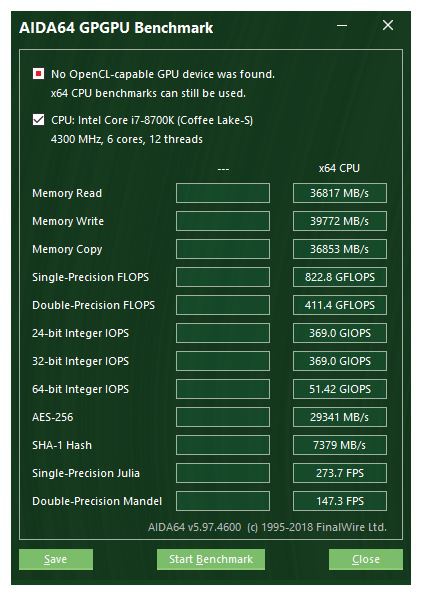This screenshot has height=602, width=423.
Task: Click the Double-Precision Mandel 147.3 FPS result
Action: [x=340, y=501]
